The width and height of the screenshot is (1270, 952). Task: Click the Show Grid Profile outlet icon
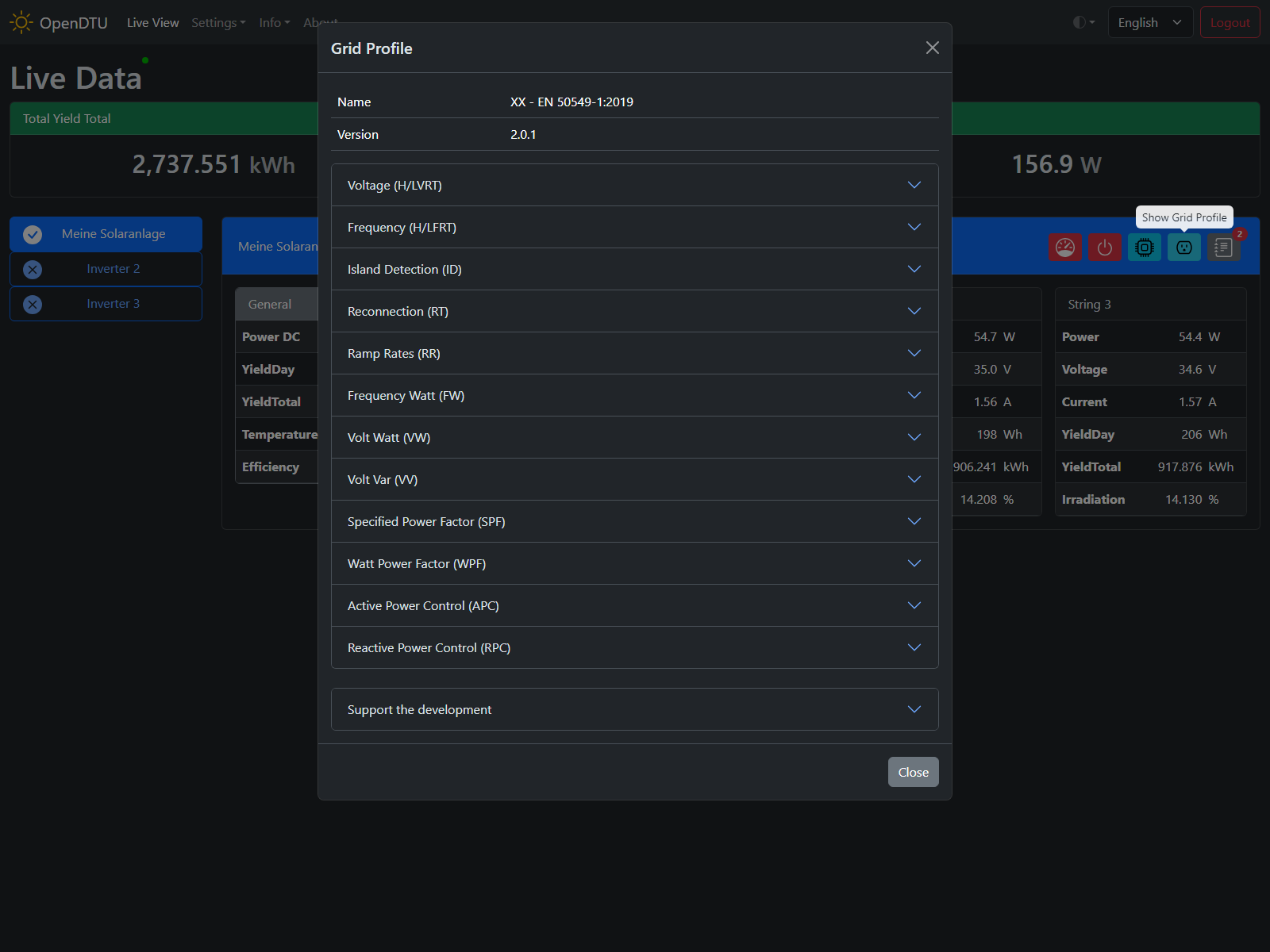tap(1183, 248)
